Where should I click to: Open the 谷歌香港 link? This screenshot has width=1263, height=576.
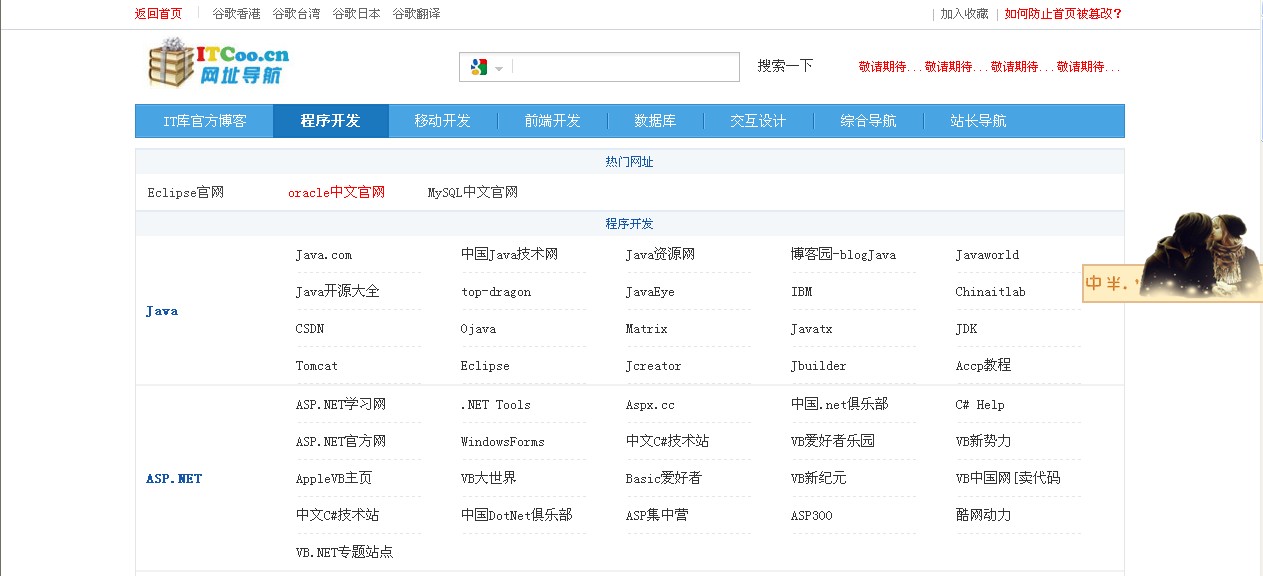(236, 14)
